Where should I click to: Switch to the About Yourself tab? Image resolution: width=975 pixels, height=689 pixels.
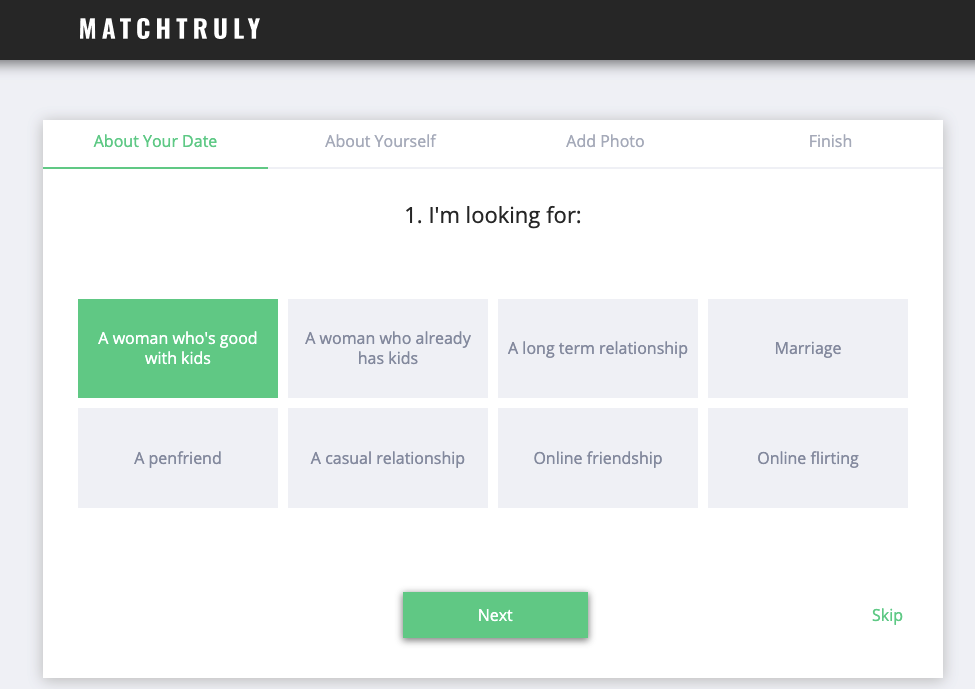381,142
